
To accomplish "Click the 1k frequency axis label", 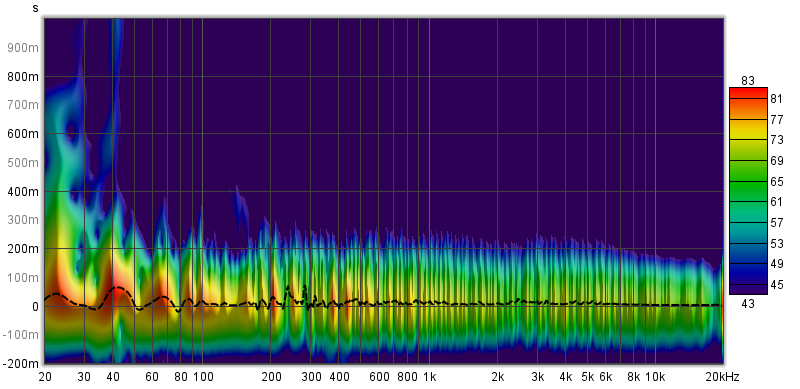I will pos(430,377).
